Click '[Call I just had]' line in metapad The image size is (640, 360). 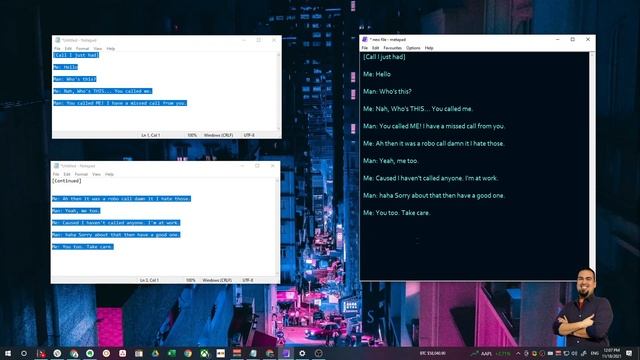pos(384,57)
